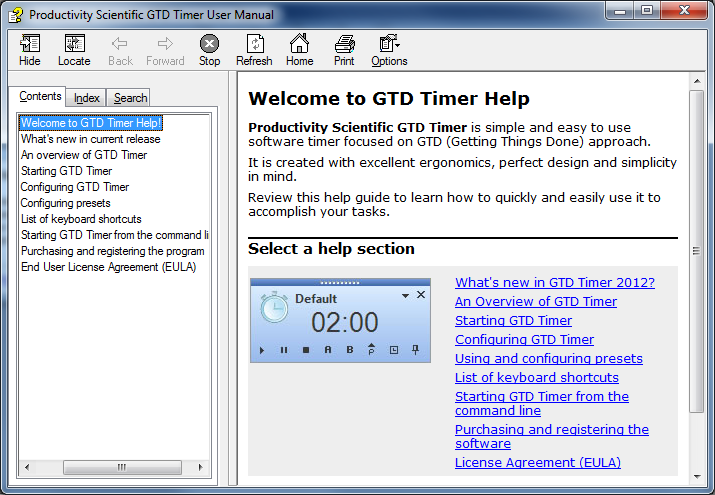Click dropdown arrow in timer image
Viewport: 715px width, 495px height.
pos(405,296)
